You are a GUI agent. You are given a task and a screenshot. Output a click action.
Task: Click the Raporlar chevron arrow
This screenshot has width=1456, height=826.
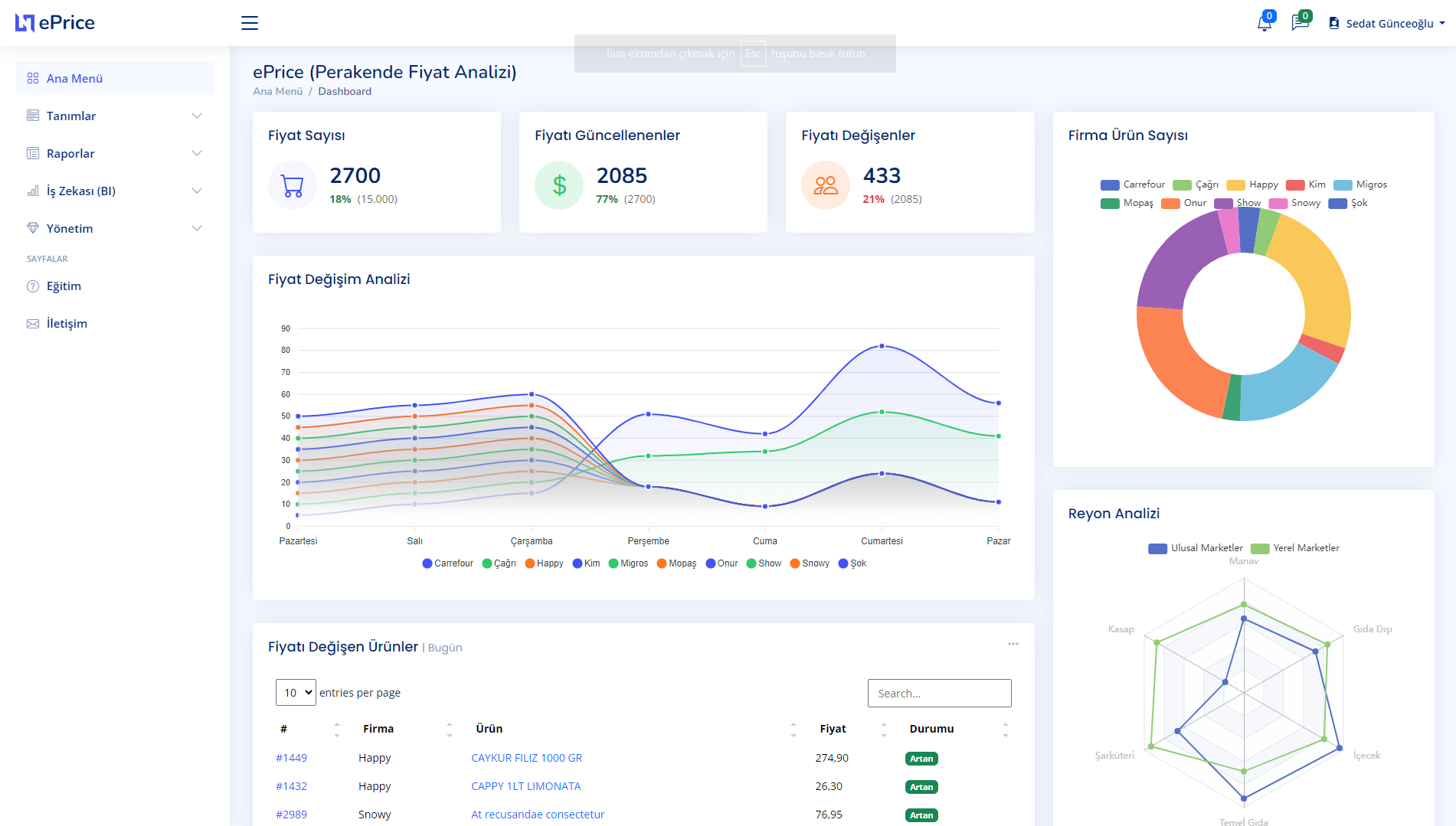point(197,153)
